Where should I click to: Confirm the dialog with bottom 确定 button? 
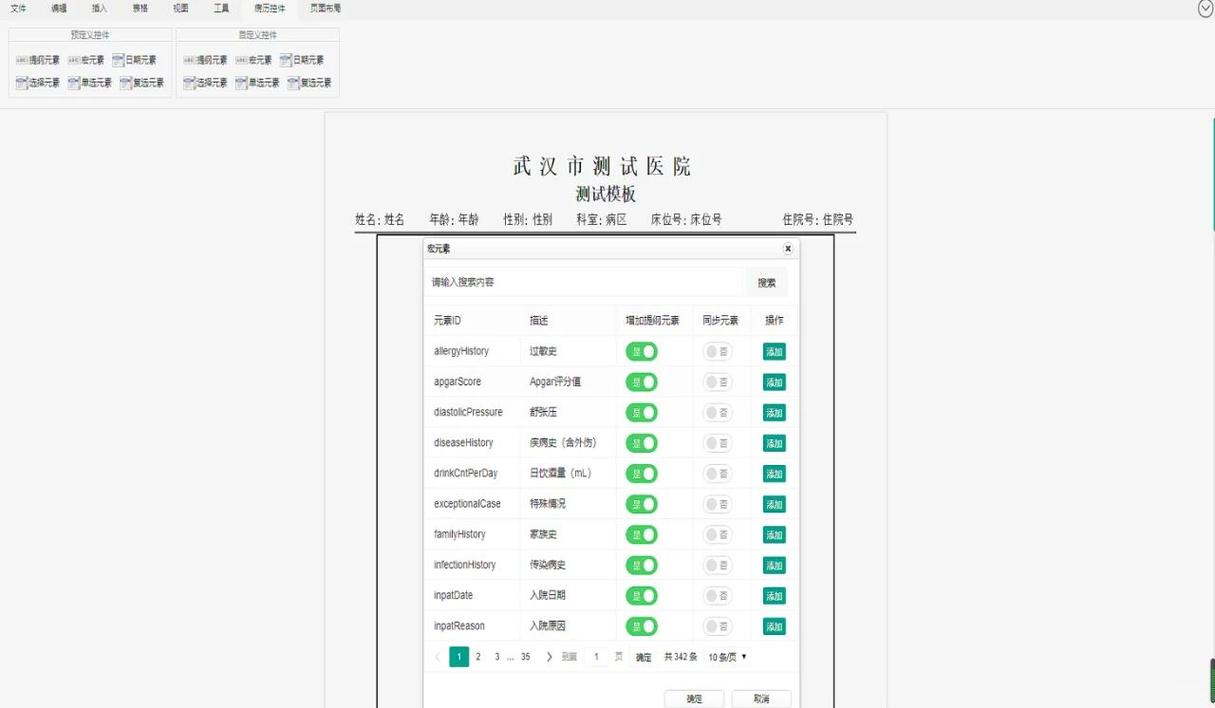694,699
